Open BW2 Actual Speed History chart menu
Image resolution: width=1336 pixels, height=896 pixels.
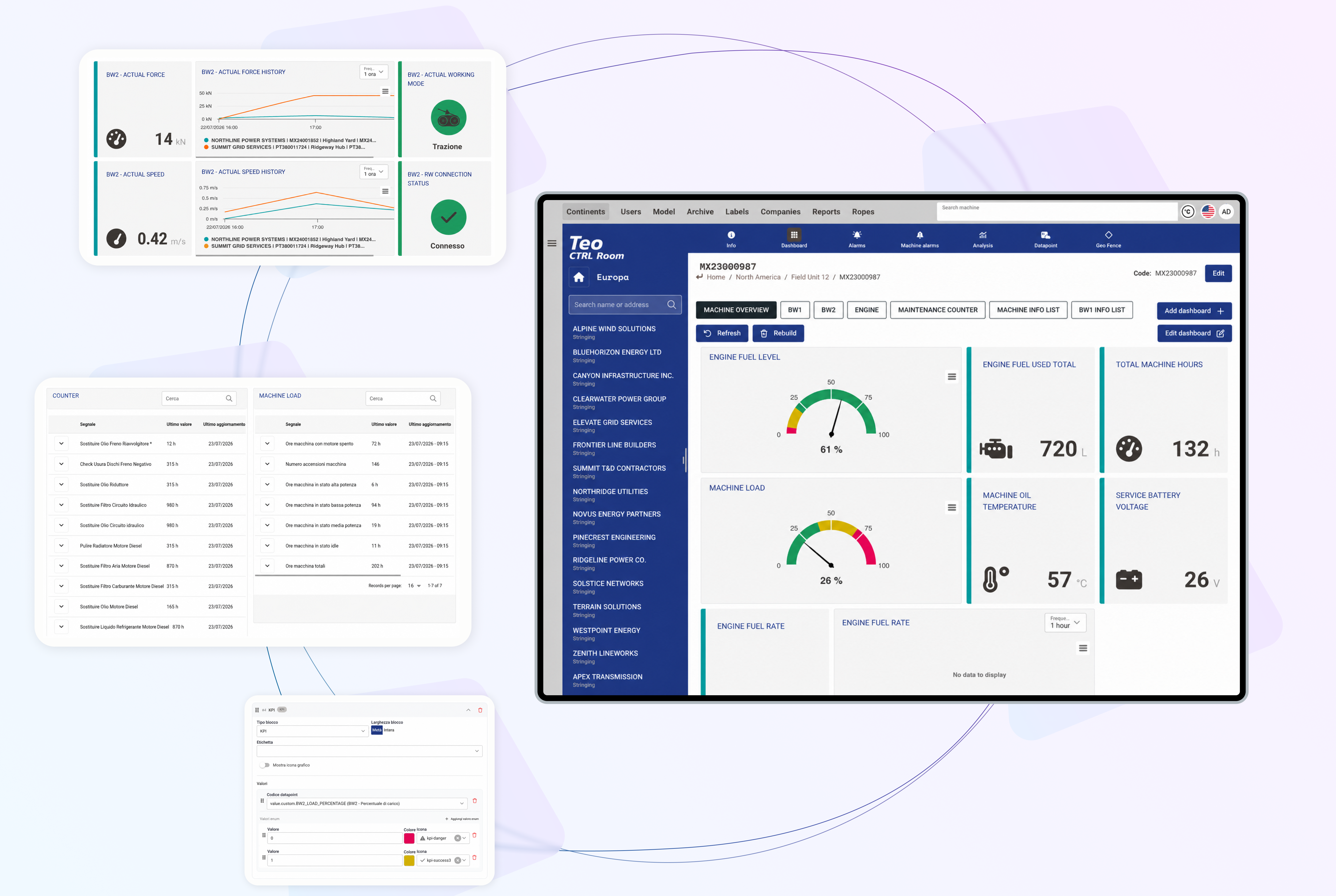[385, 191]
